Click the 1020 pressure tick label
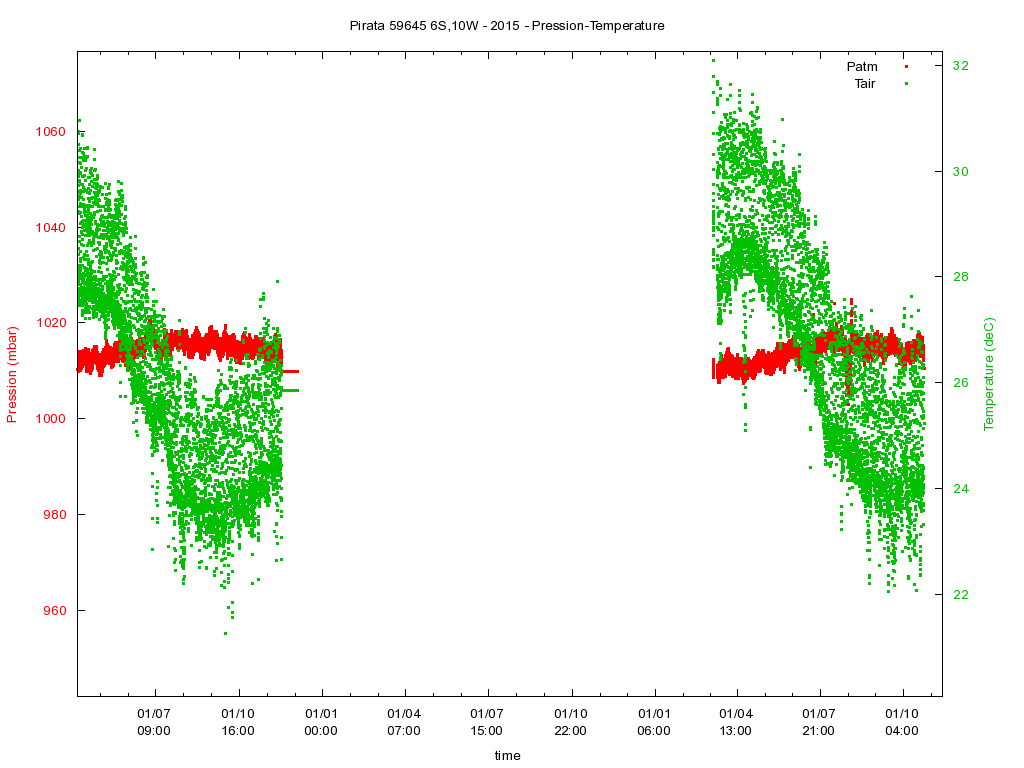This screenshot has width=1024, height=768. coord(50,323)
